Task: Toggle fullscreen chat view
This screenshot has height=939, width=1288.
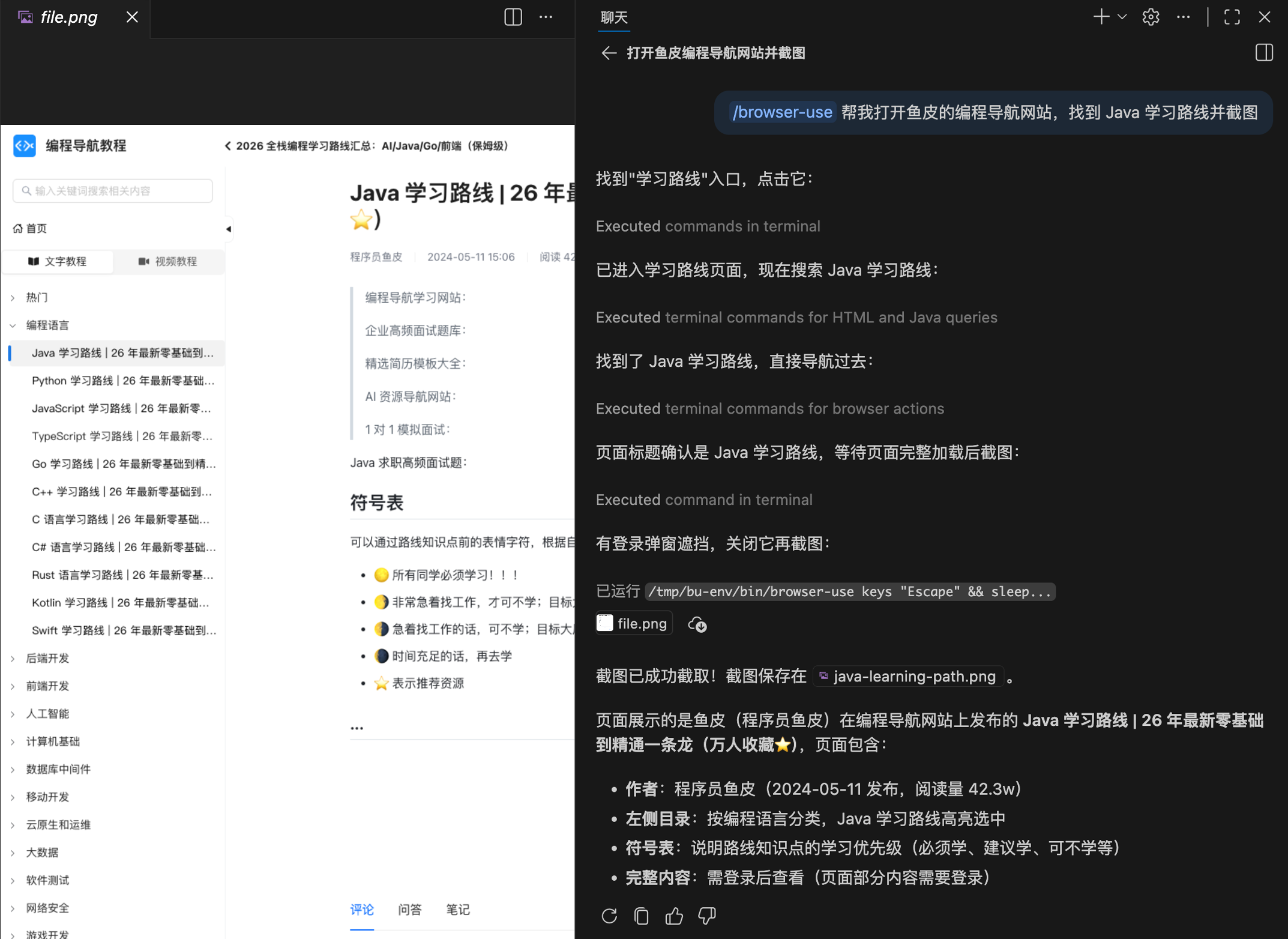Action: click(x=1232, y=17)
